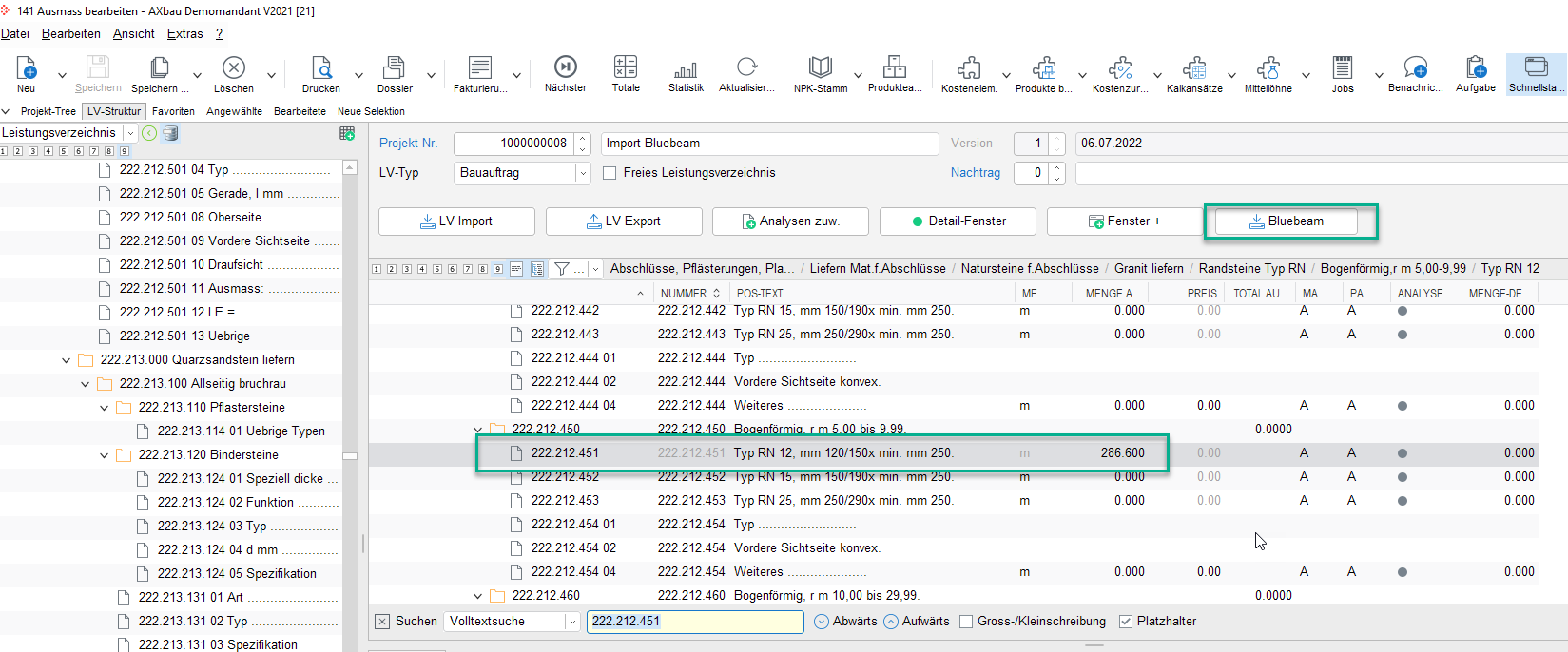The height and width of the screenshot is (652, 1568).
Task: Toggle the Gross-/Kleinschreibung checkbox
Action: (x=966, y=622)
